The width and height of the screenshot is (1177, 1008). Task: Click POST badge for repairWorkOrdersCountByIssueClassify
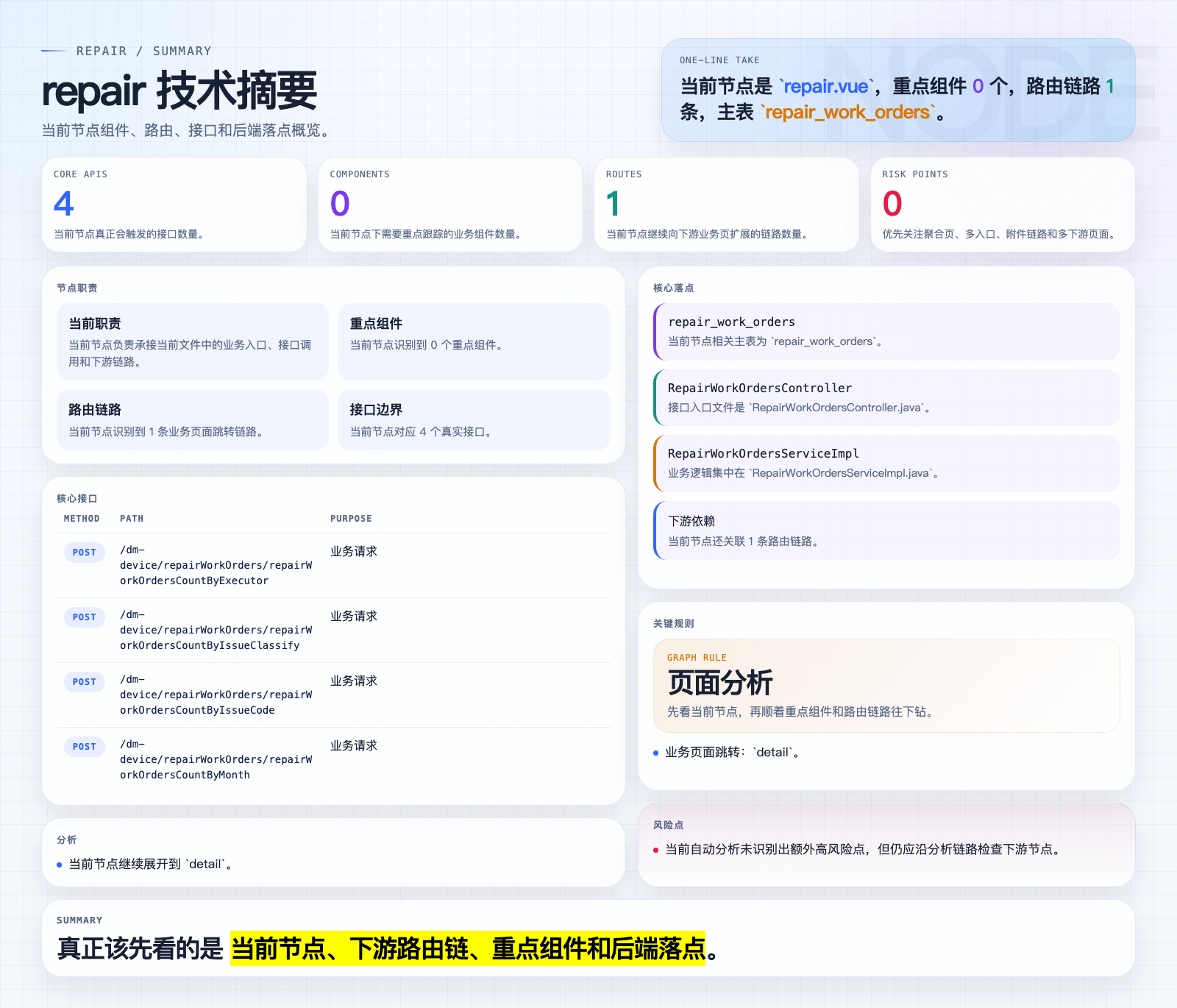pyautogui.click(x=85, y=617)
